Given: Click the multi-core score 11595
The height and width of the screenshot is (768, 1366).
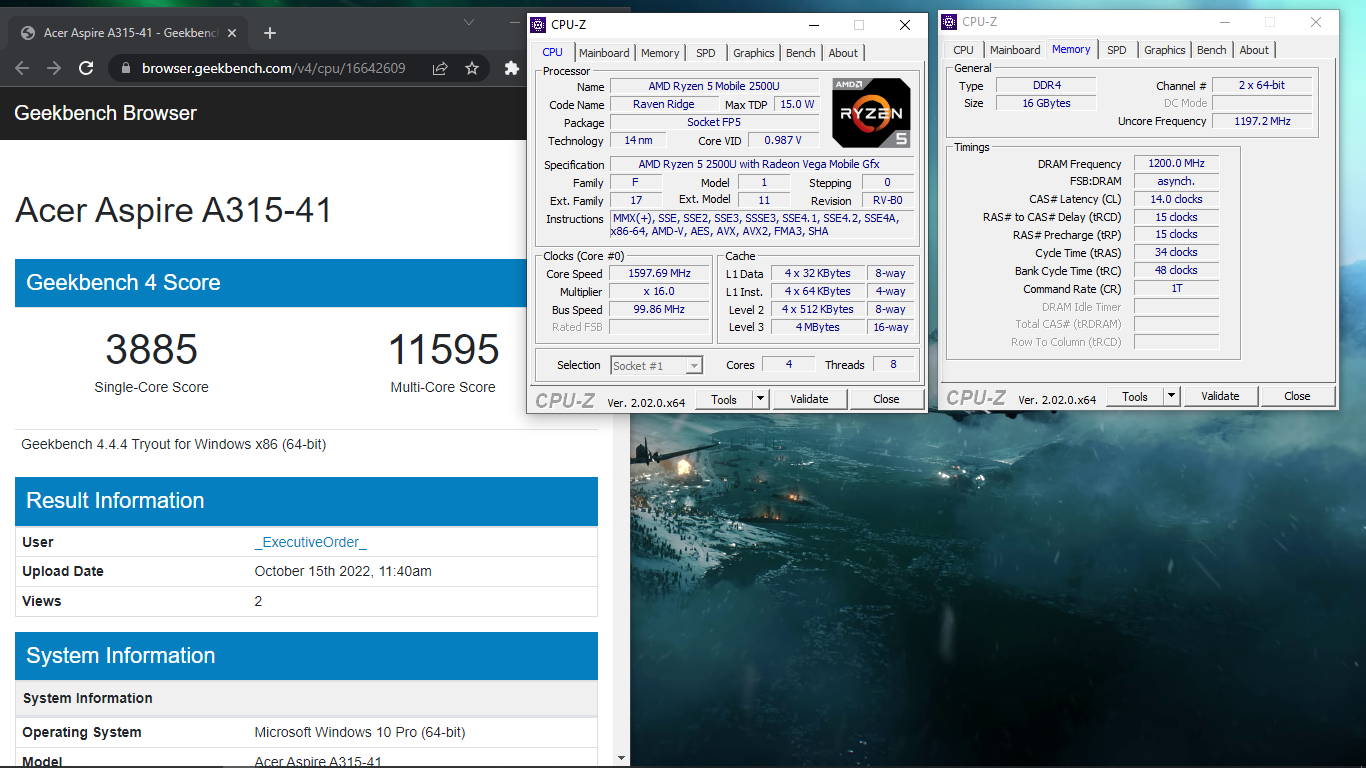Looking at the screenshot, I should coord(443,349).
